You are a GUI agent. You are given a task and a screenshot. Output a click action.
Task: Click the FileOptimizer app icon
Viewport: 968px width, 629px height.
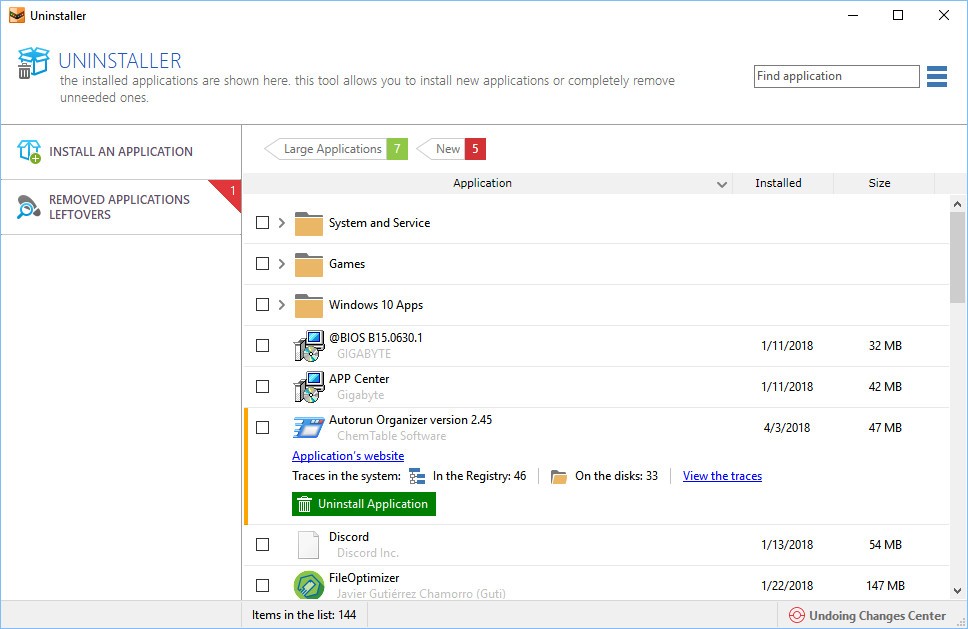tap(308, 585)
